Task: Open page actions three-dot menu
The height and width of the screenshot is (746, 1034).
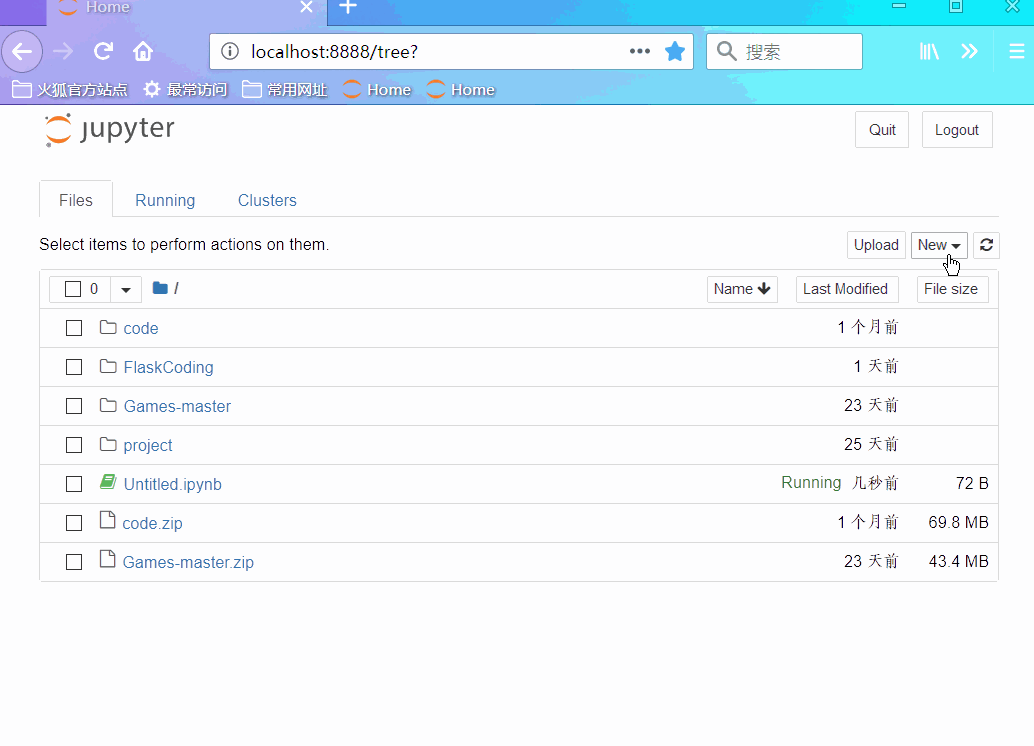Action: [639, 51]
